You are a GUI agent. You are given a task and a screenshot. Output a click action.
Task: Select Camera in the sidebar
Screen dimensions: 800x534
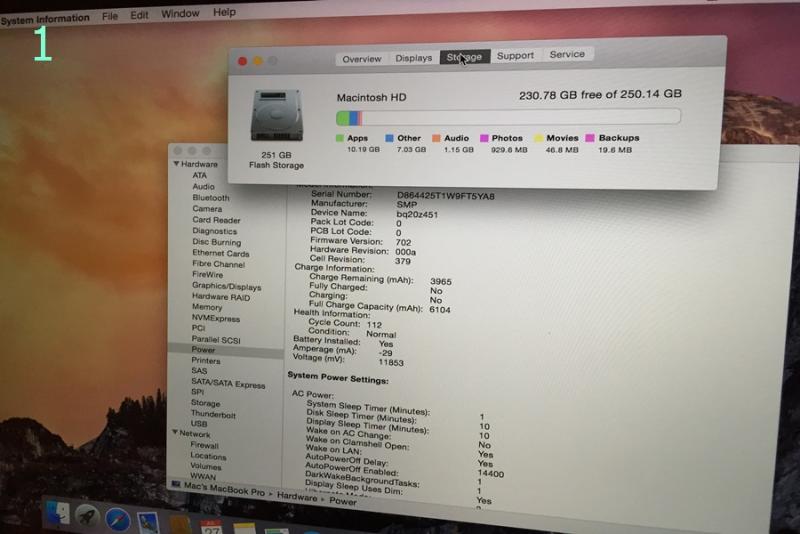click(207, 209)
